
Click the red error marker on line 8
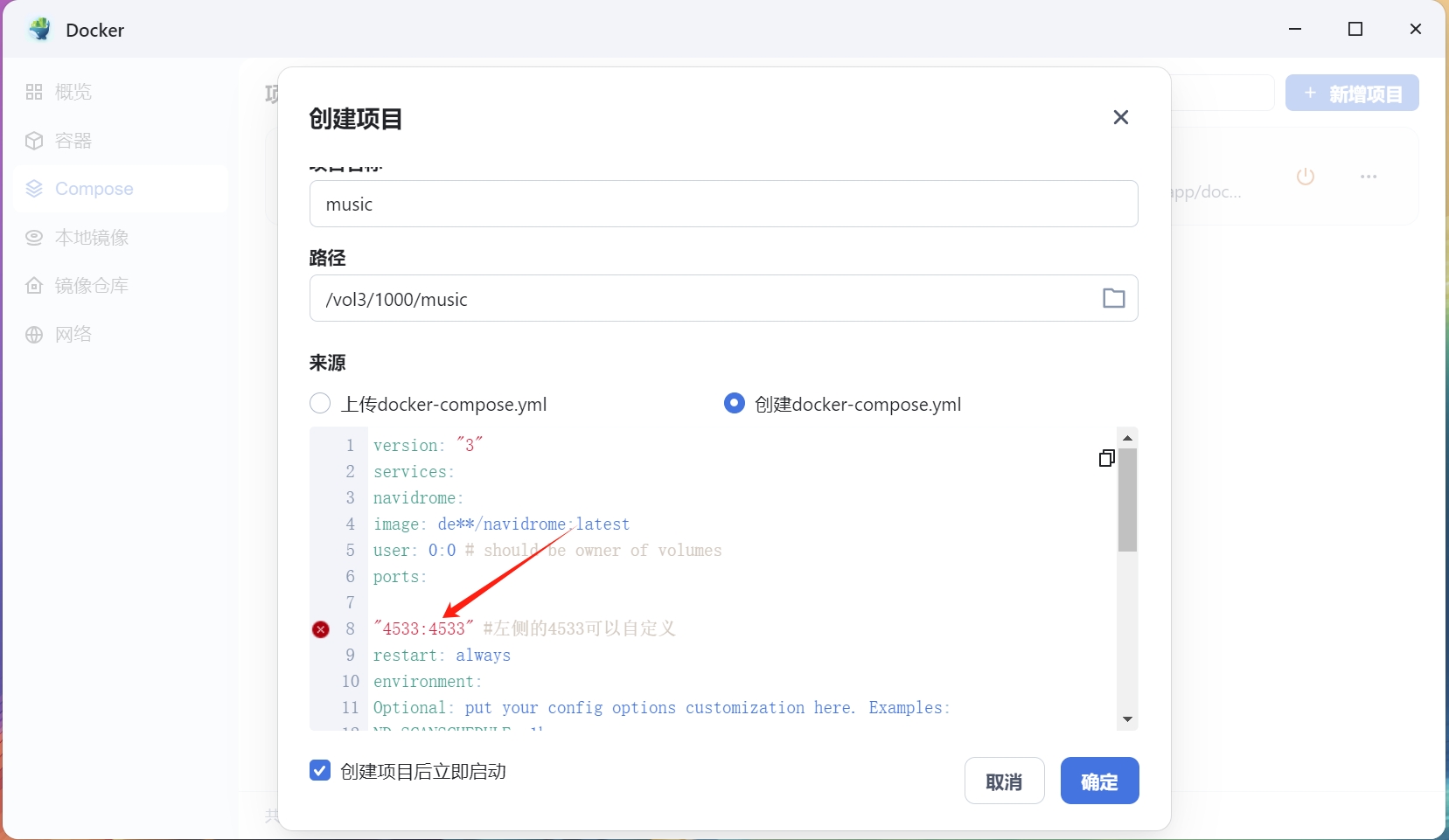point(321,629)
